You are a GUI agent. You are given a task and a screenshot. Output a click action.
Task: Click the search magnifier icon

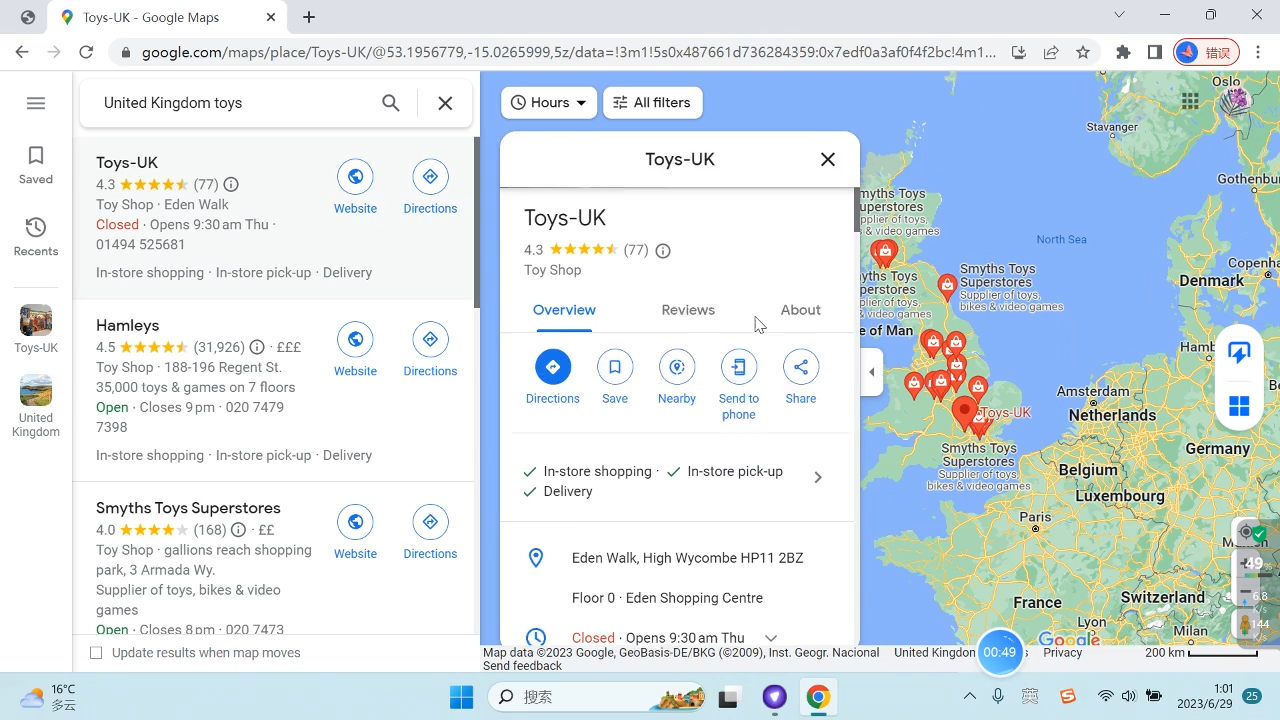(x=391, y=103)
